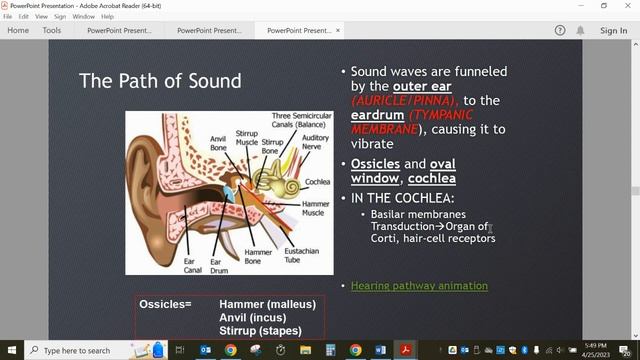Click the volume speaker tray icon
Screen dimensions: 640x360
(560, 350)
